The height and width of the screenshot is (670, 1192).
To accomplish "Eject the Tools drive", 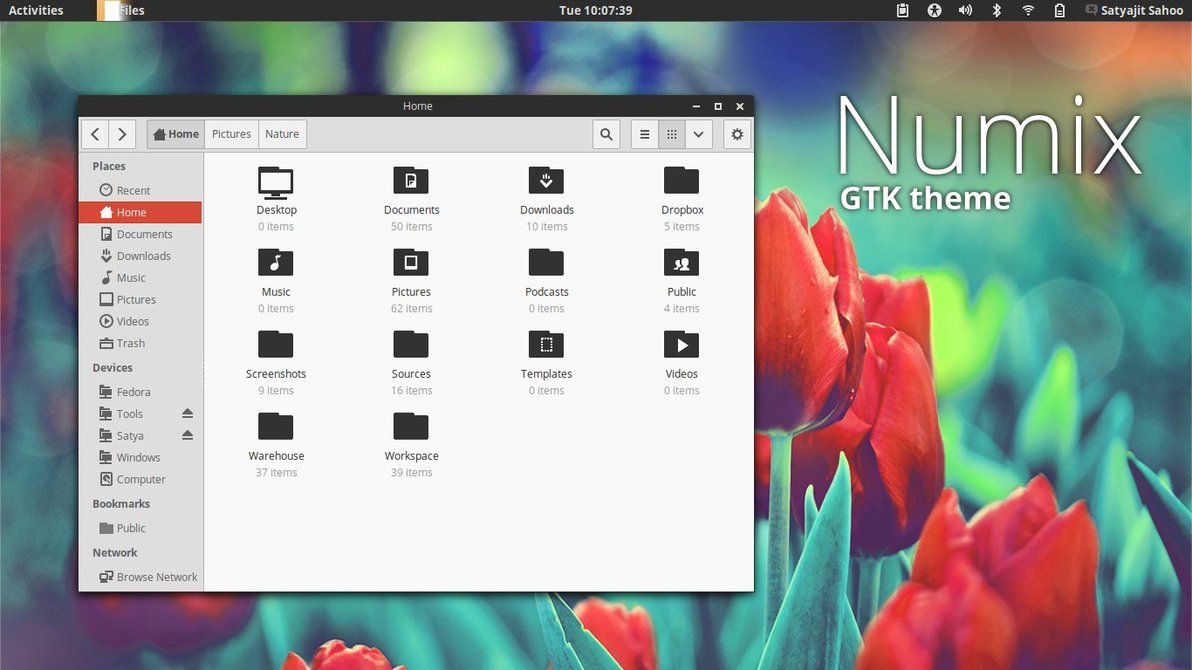I will (x=187, y=414).
